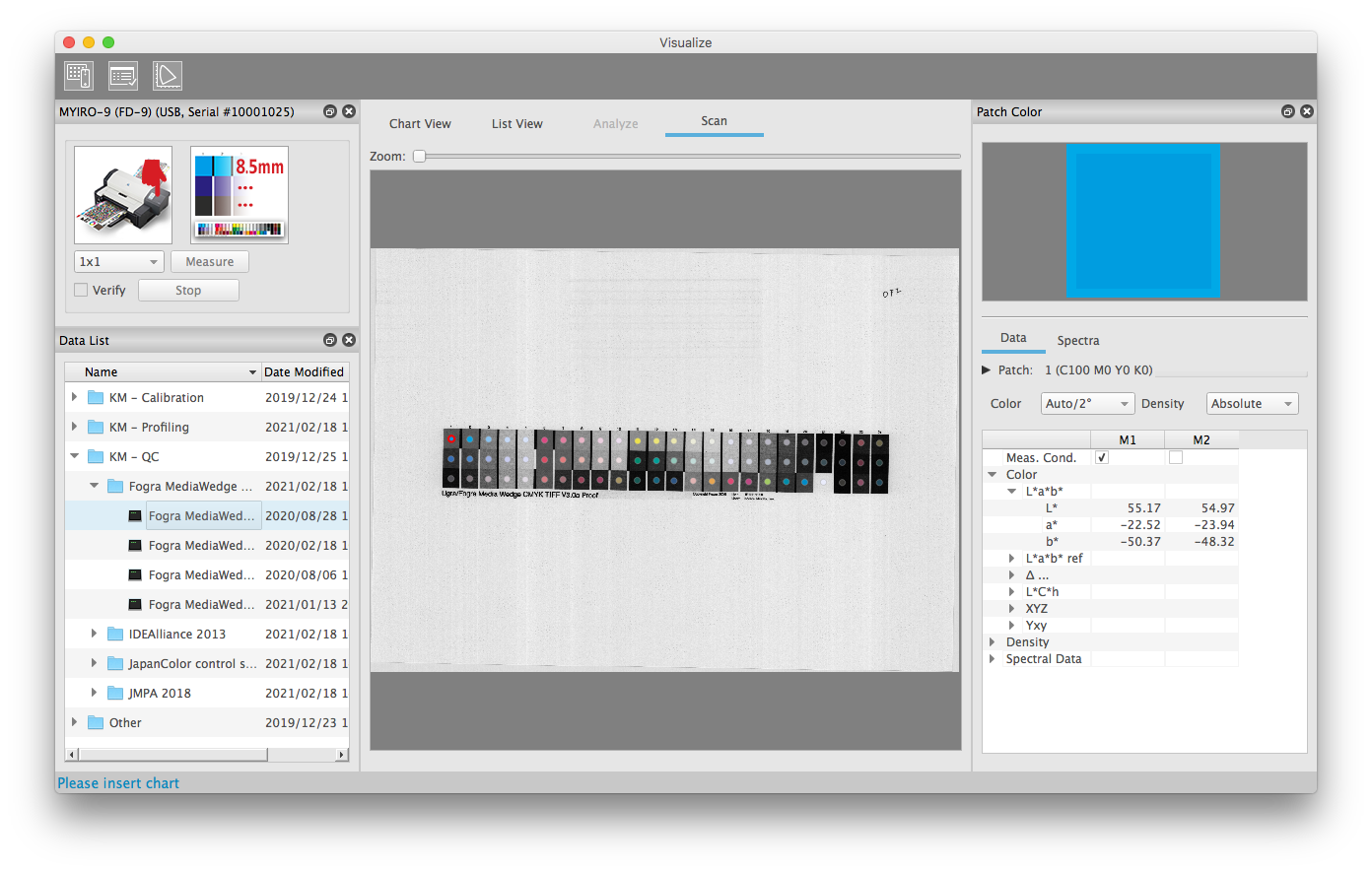Check the M2 Meas. Cond. checkbox
This screenshot has width=1372, height=872.
click(1176, 457)
